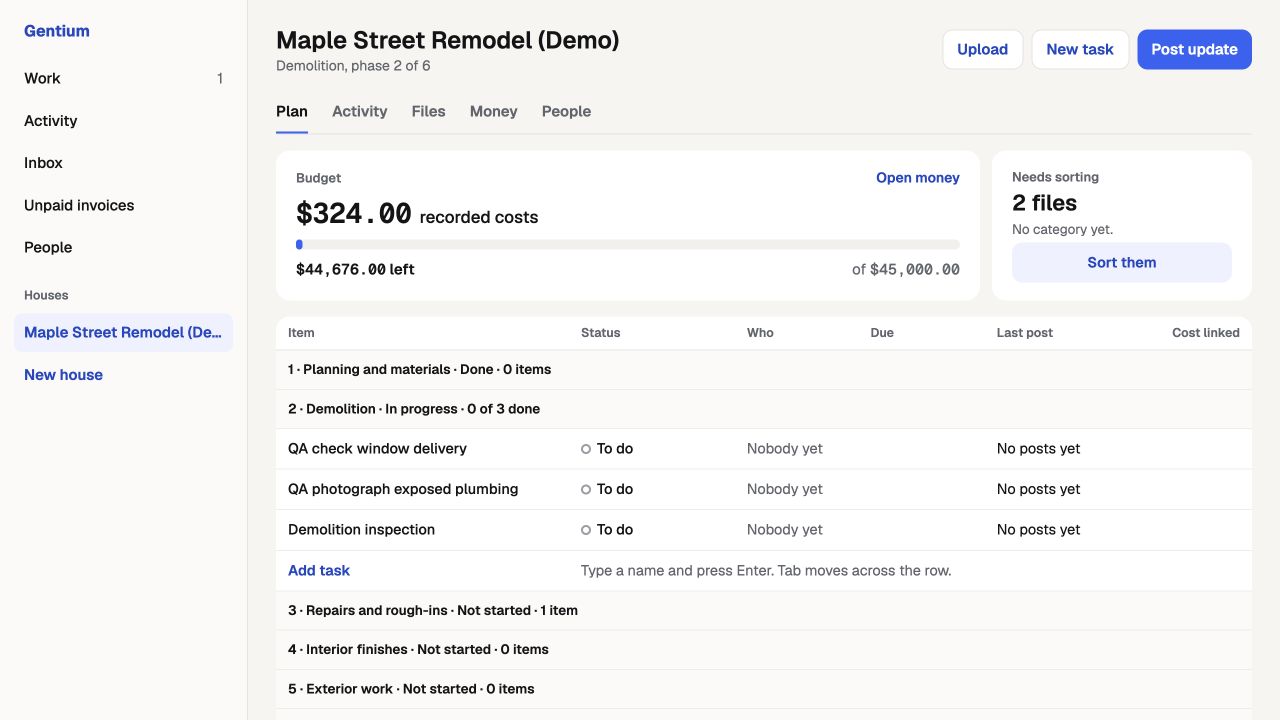Change To do status of Demolition inspection
Viewport: 1280px width, 720px height.
(607, 530)
